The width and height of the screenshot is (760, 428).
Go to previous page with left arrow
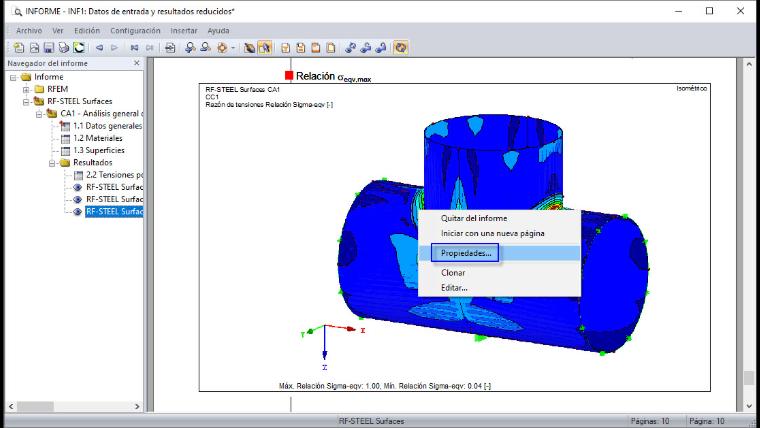point(99,48)
